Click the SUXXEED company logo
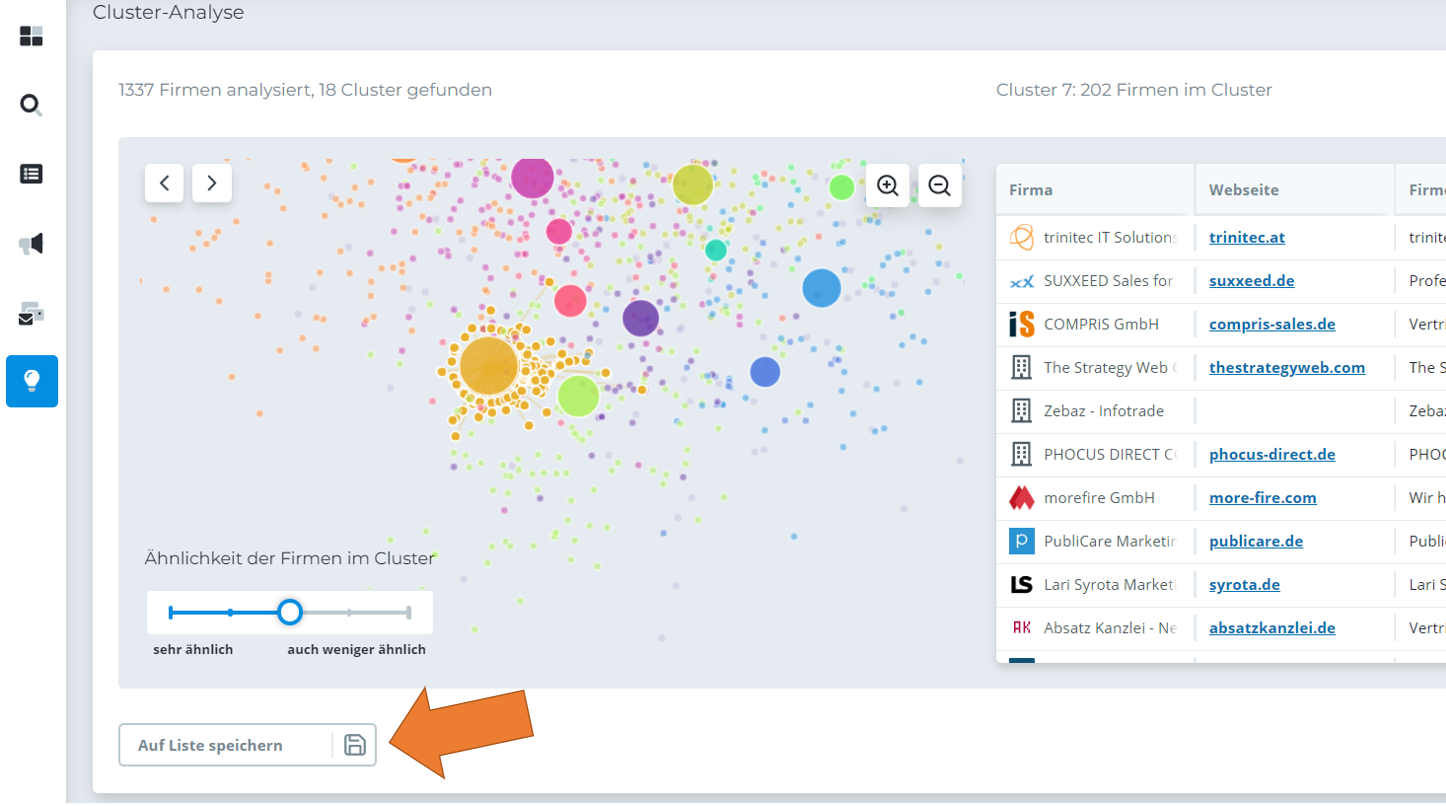Viewport: 1446px width, 806px height. click(x=1021, y=281)
